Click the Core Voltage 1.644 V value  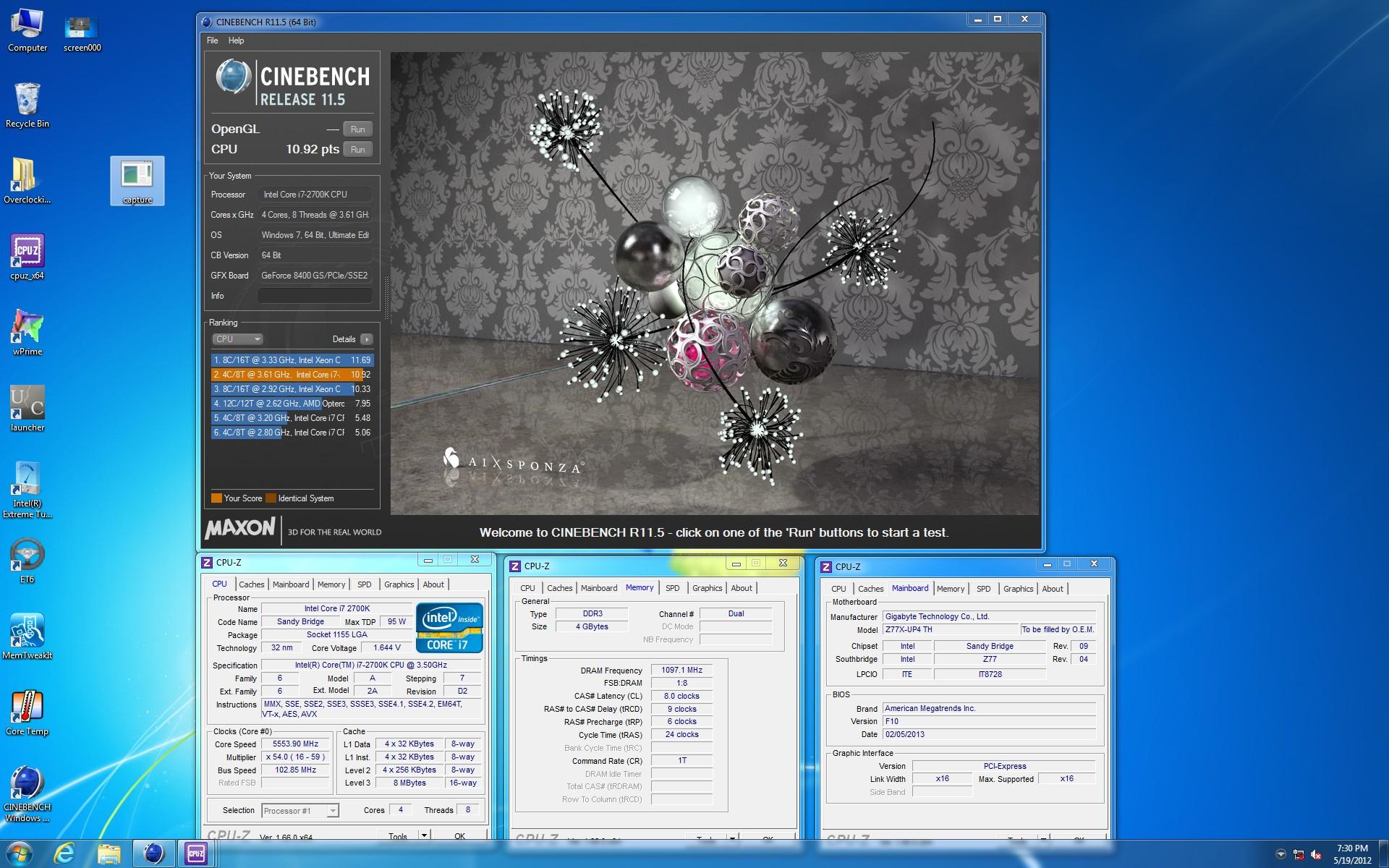tap(387, 648)
